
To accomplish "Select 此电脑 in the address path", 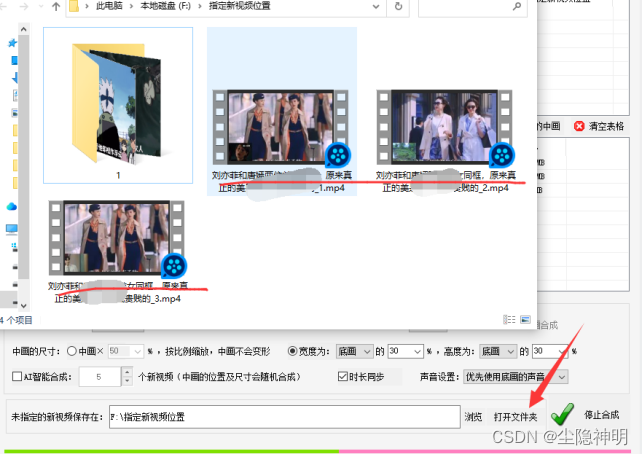I will click(109, 6).
